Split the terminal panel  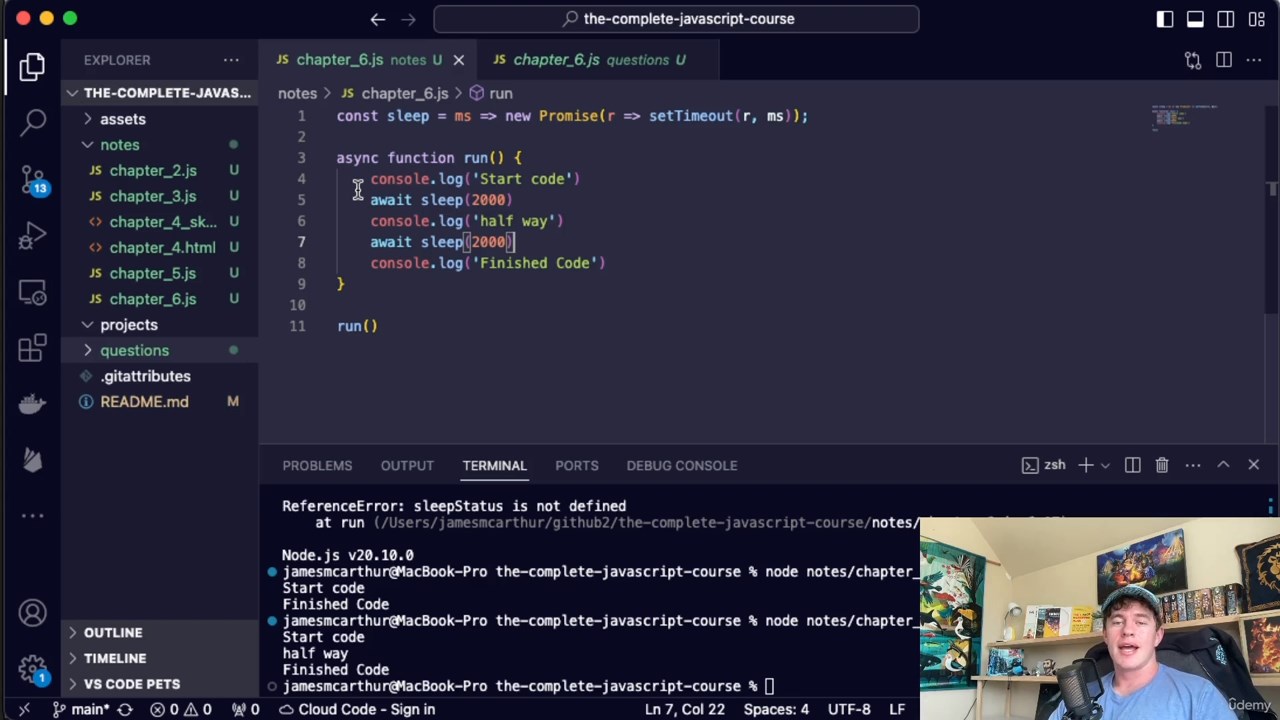click(1132, 465)
